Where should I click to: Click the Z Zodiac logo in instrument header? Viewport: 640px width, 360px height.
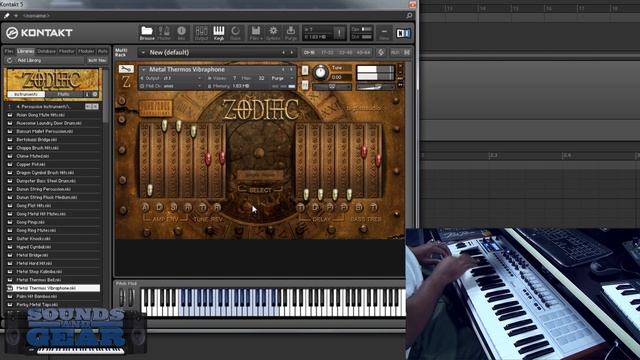pos(127,82)
